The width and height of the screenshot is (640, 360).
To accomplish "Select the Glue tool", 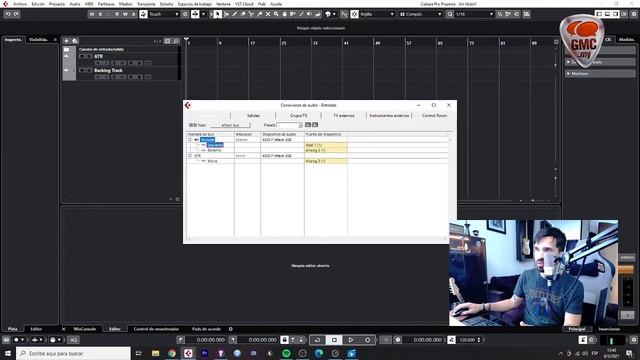I will tap(260, 14).
